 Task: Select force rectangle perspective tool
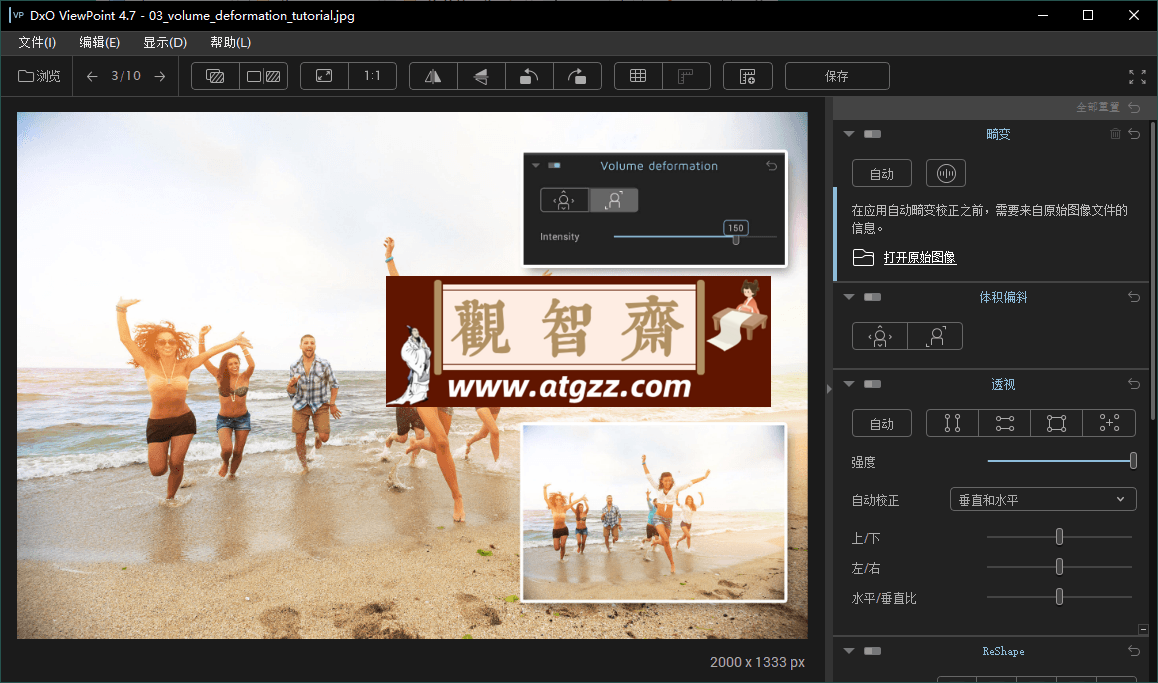(x=1056, y=424)
